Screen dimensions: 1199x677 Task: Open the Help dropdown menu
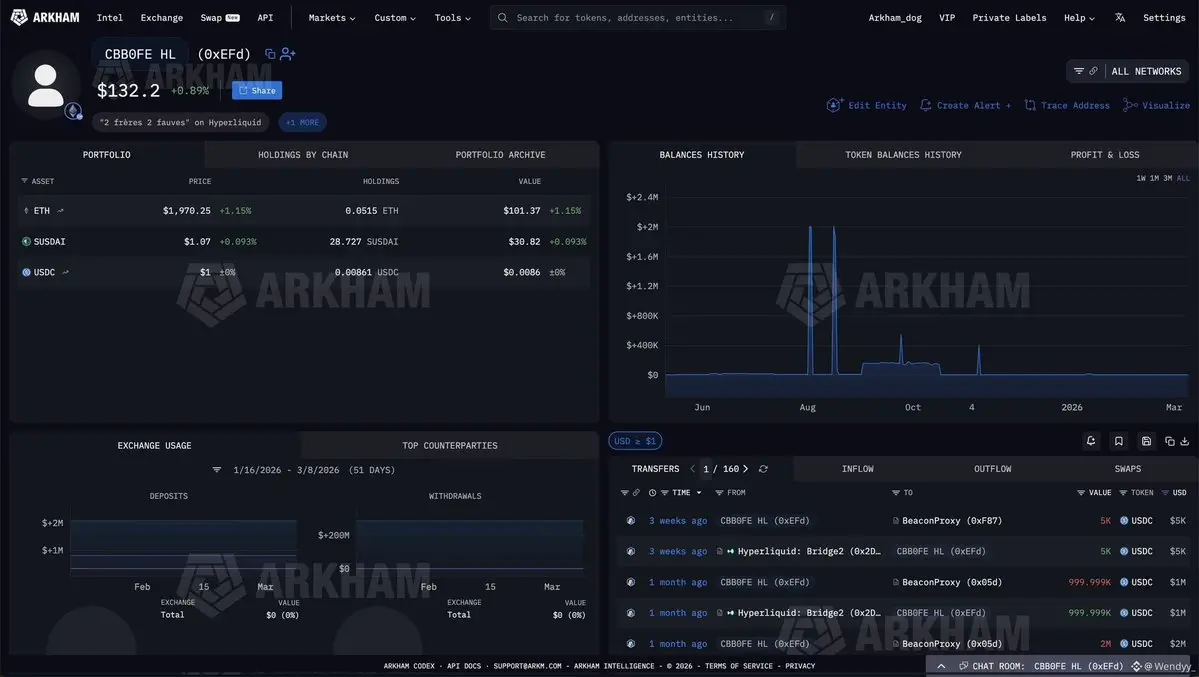pyautogui.click(x=1079, y=18)
